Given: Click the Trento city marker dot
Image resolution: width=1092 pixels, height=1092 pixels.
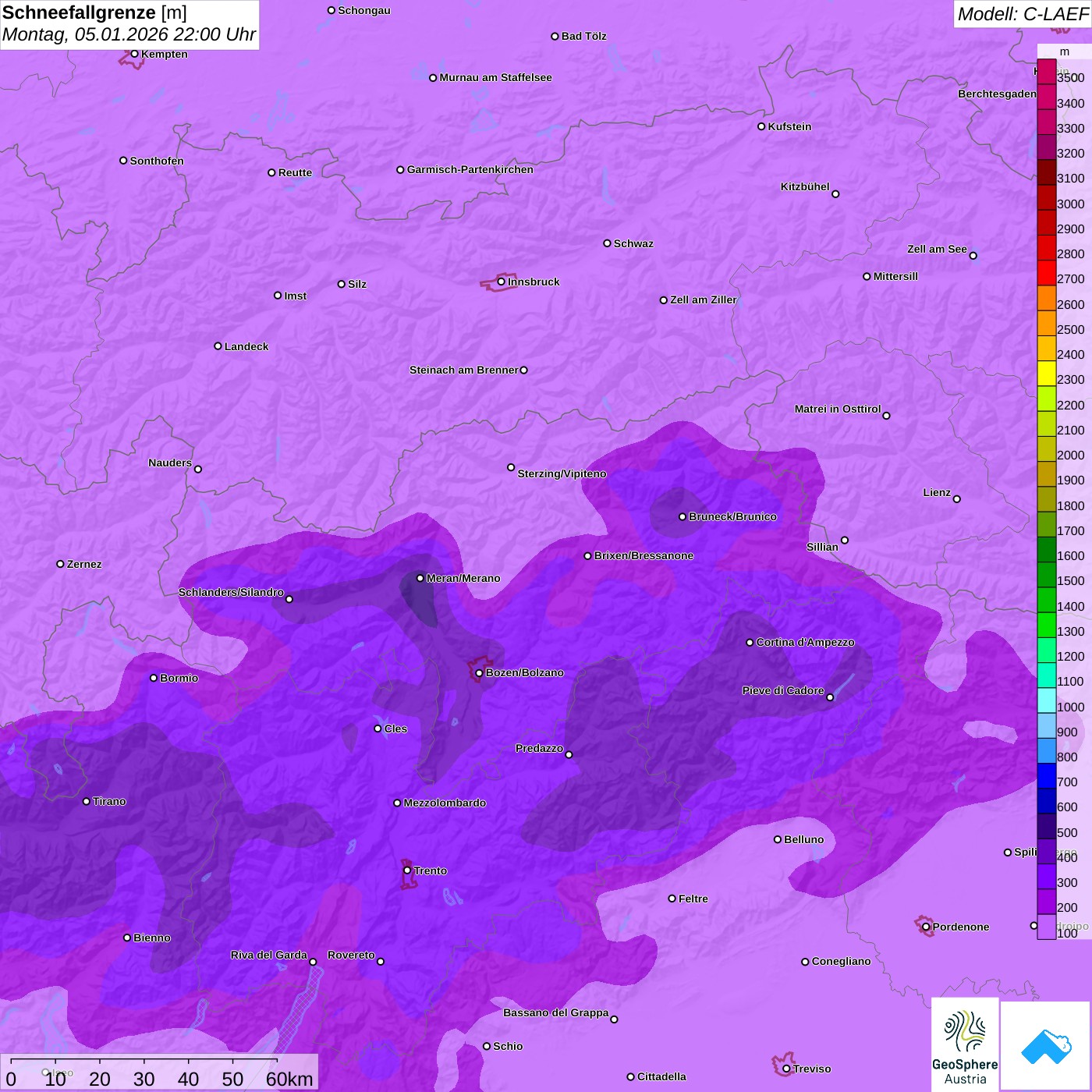Looking at the screenshot, I should point(407,870).
